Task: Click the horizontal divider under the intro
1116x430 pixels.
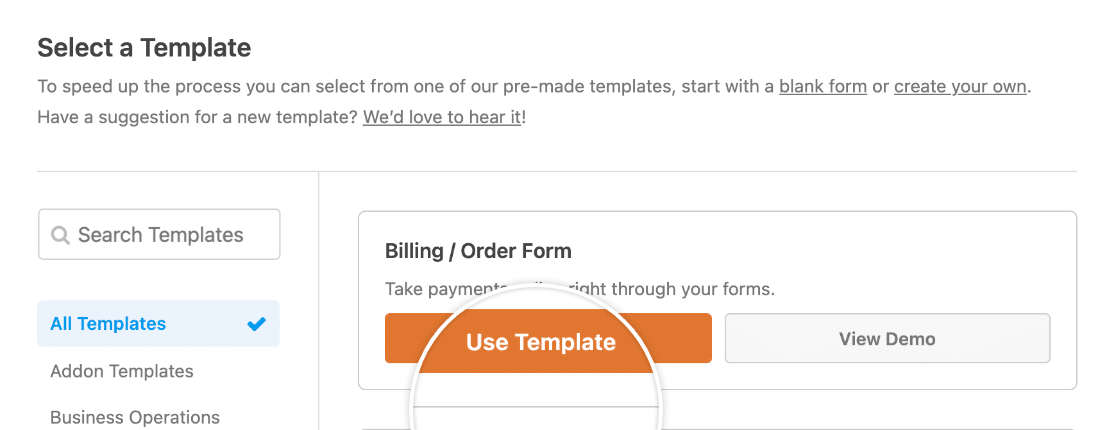Action: (x=557, y=171)
